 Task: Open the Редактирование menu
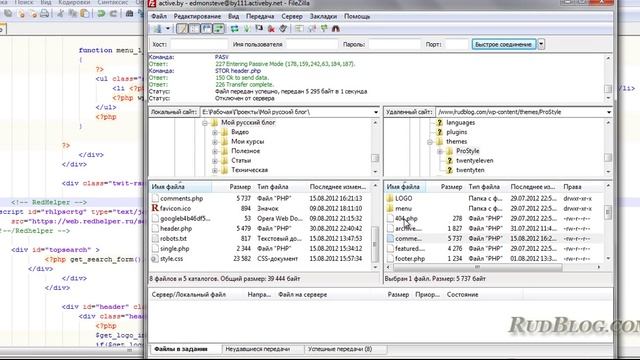[197, 16]
